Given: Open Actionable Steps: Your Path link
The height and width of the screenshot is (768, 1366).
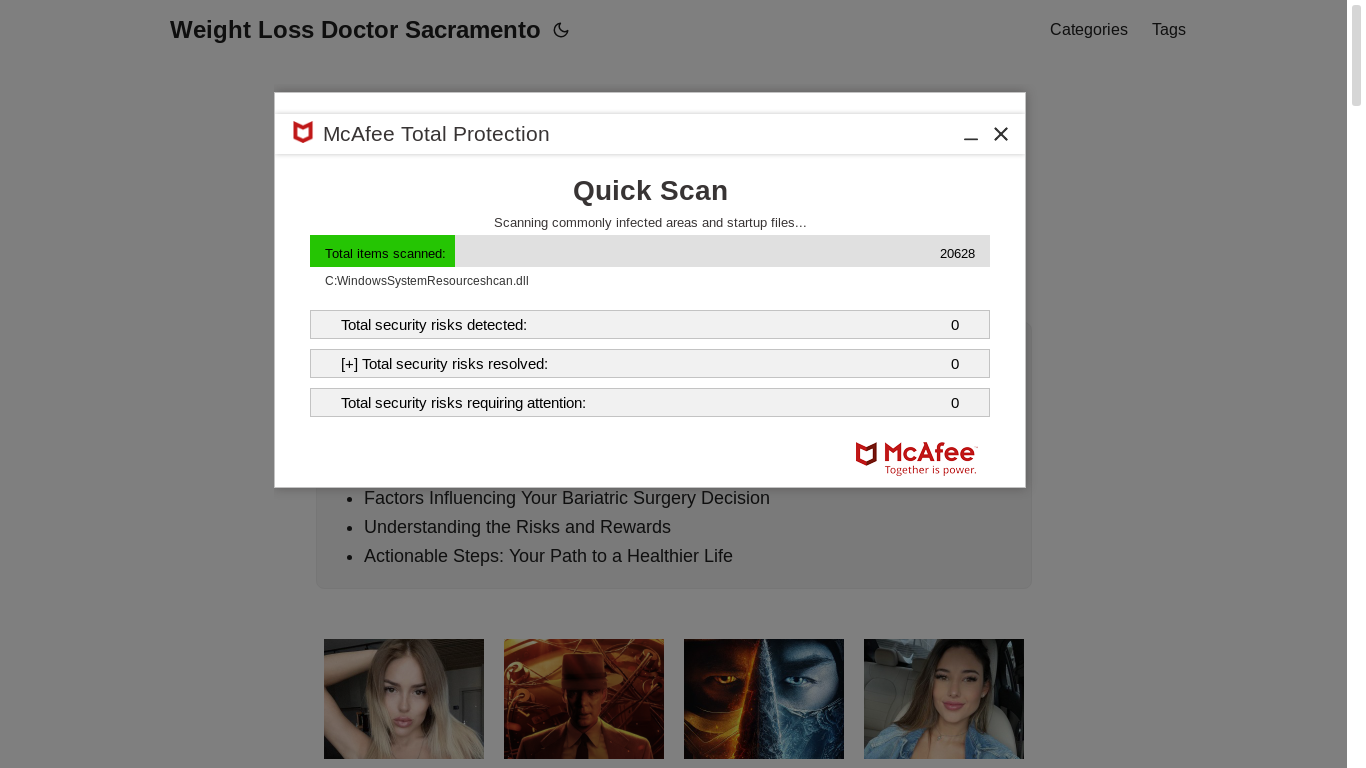Looking at the screenshot, I should [548, 556].
